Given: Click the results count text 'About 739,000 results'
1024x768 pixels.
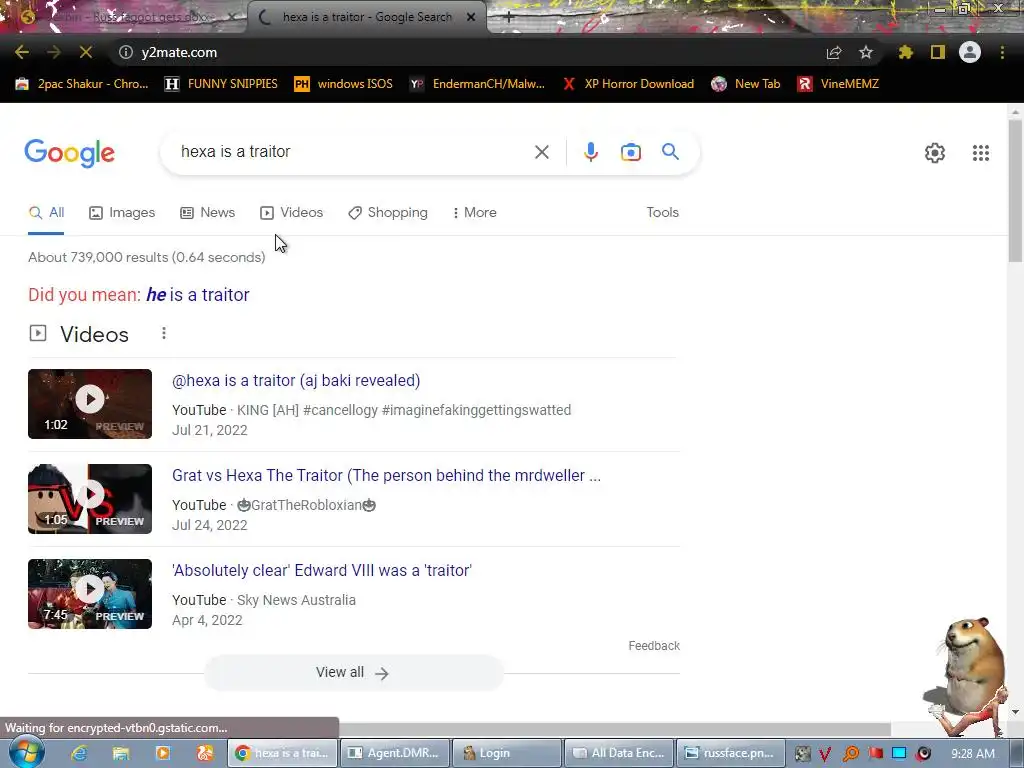Looking at the screenshot, I should pyautogui.click(x=146, y=257).
